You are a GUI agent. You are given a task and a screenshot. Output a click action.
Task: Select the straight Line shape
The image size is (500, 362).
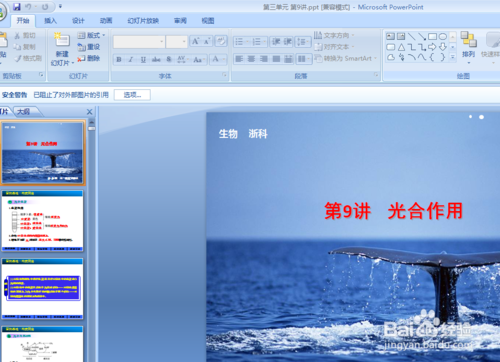pos(412,36)
